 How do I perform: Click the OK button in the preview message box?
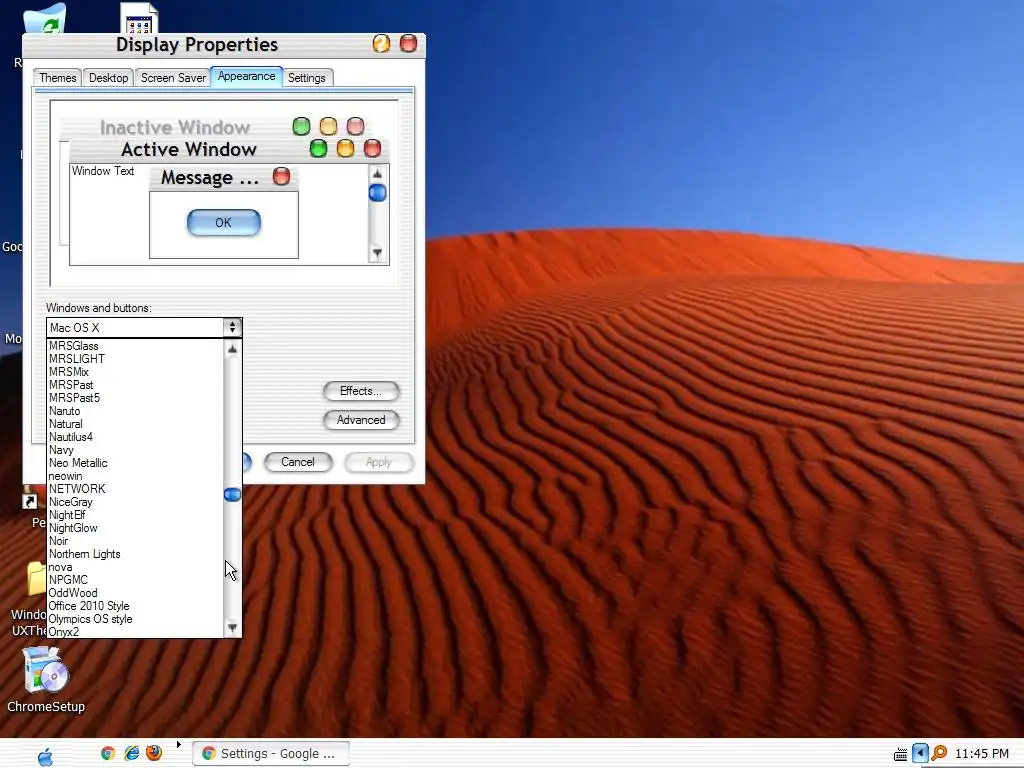coord(223,223)
